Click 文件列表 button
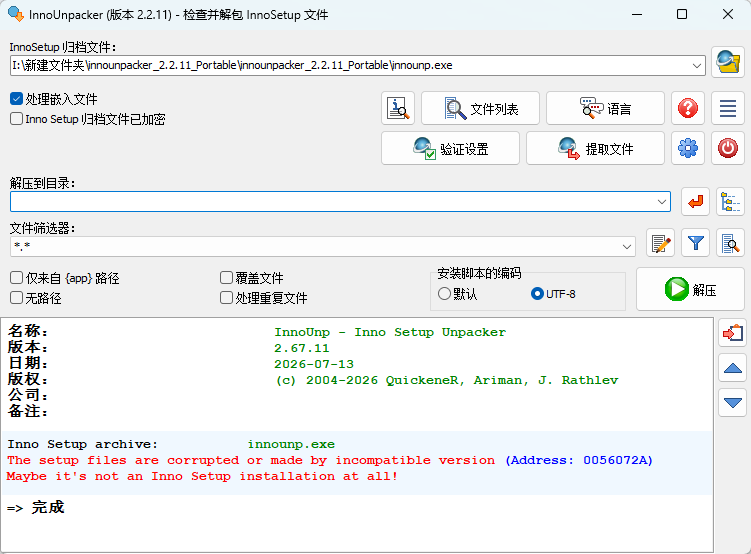 click(480, 108)
